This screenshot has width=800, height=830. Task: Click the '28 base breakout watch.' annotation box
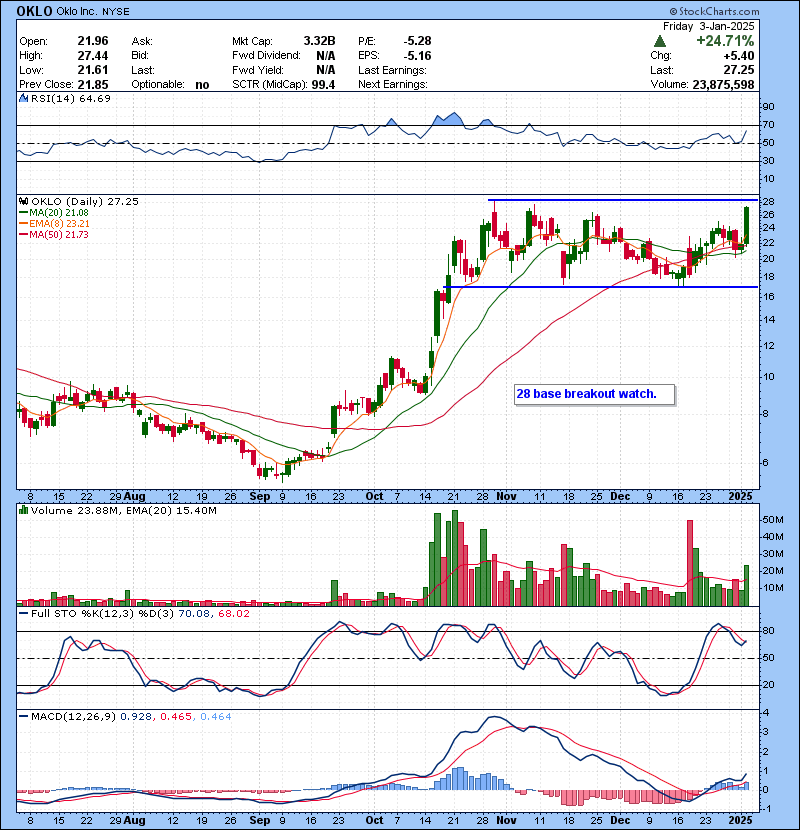tap(595, 394)
